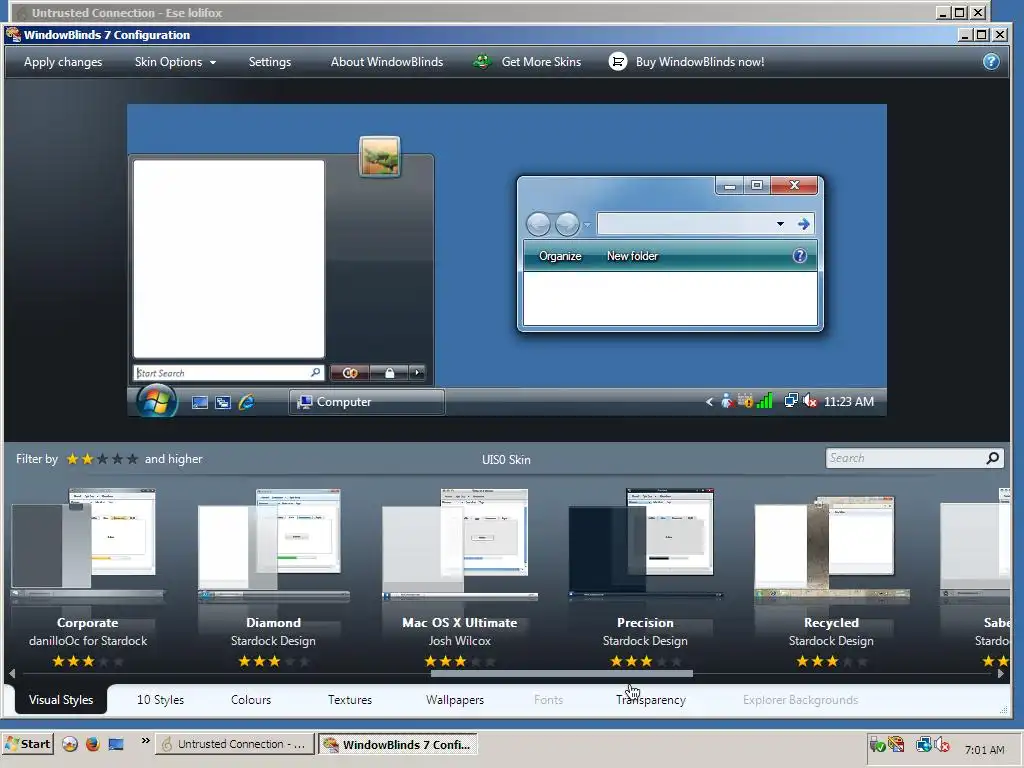
Task: Switch to the Wallpapers tab
Action: 455,699
